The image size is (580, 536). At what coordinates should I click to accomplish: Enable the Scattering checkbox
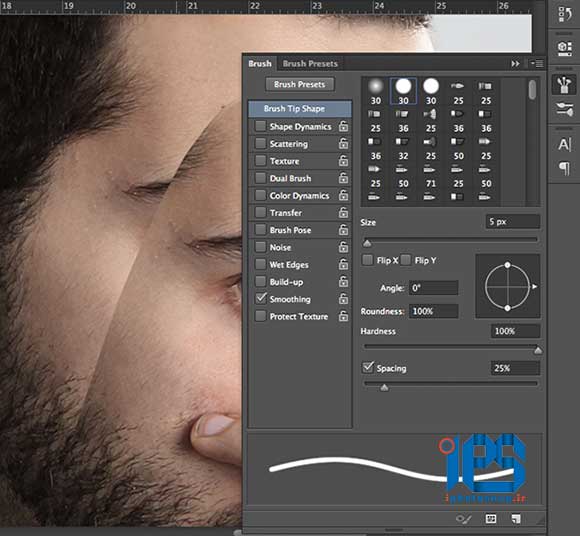coord(260,144)
